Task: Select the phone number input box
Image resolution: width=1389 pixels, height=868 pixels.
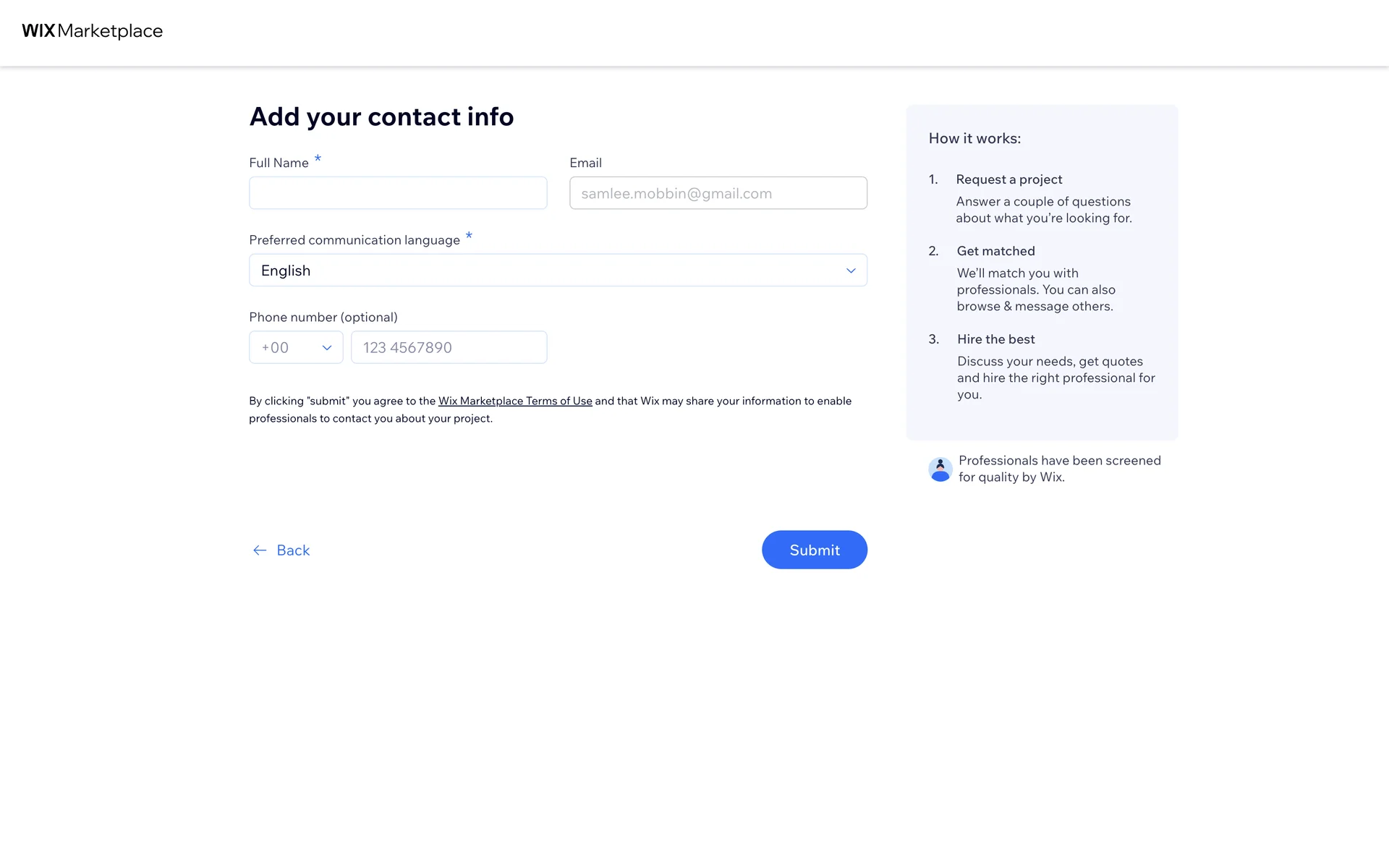Action: click(449, 348)
